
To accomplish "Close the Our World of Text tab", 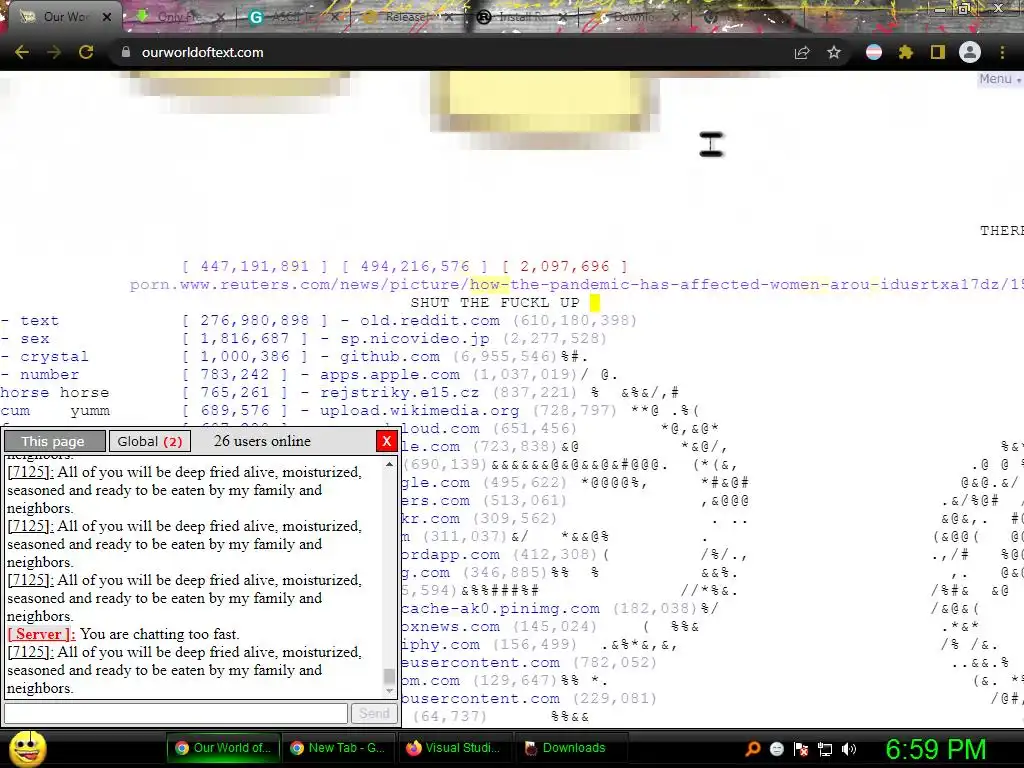I will coord(107,17).
